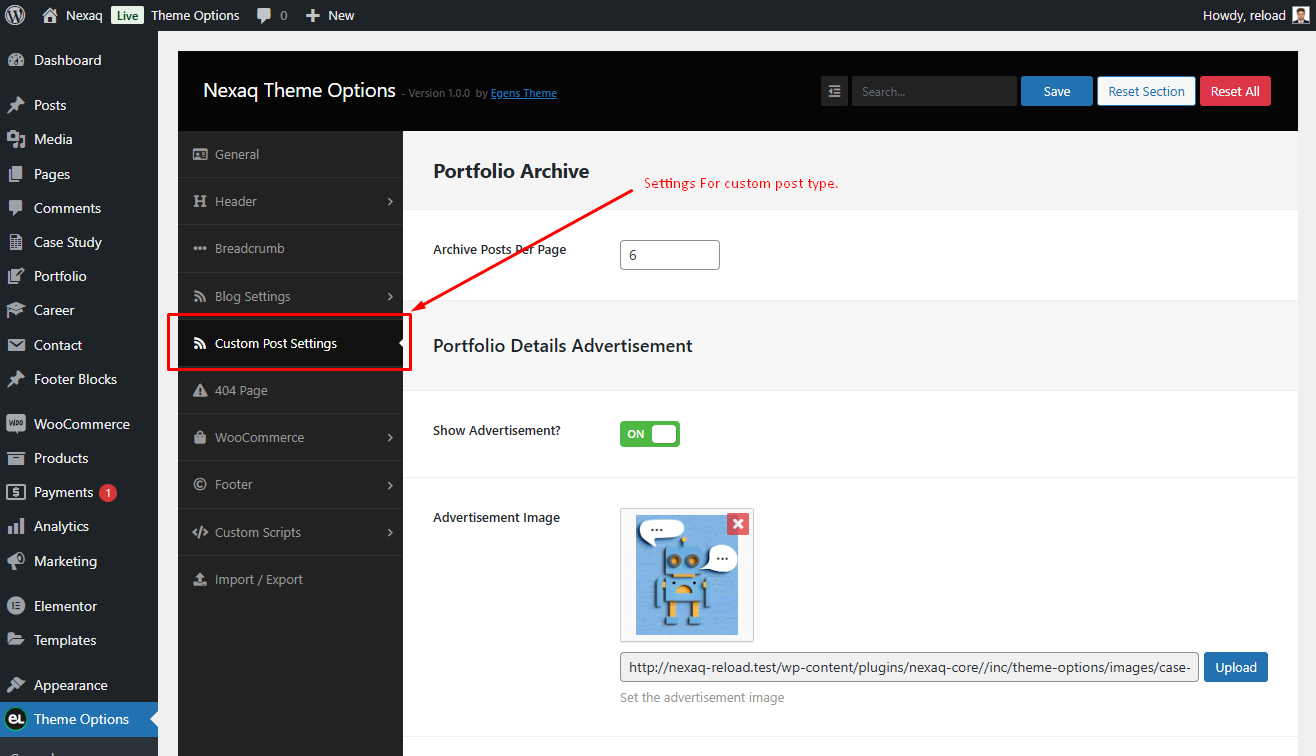1316x756 pixels.
Task: Click the Portfolio icon in sidebar
Action: point(16,276)
